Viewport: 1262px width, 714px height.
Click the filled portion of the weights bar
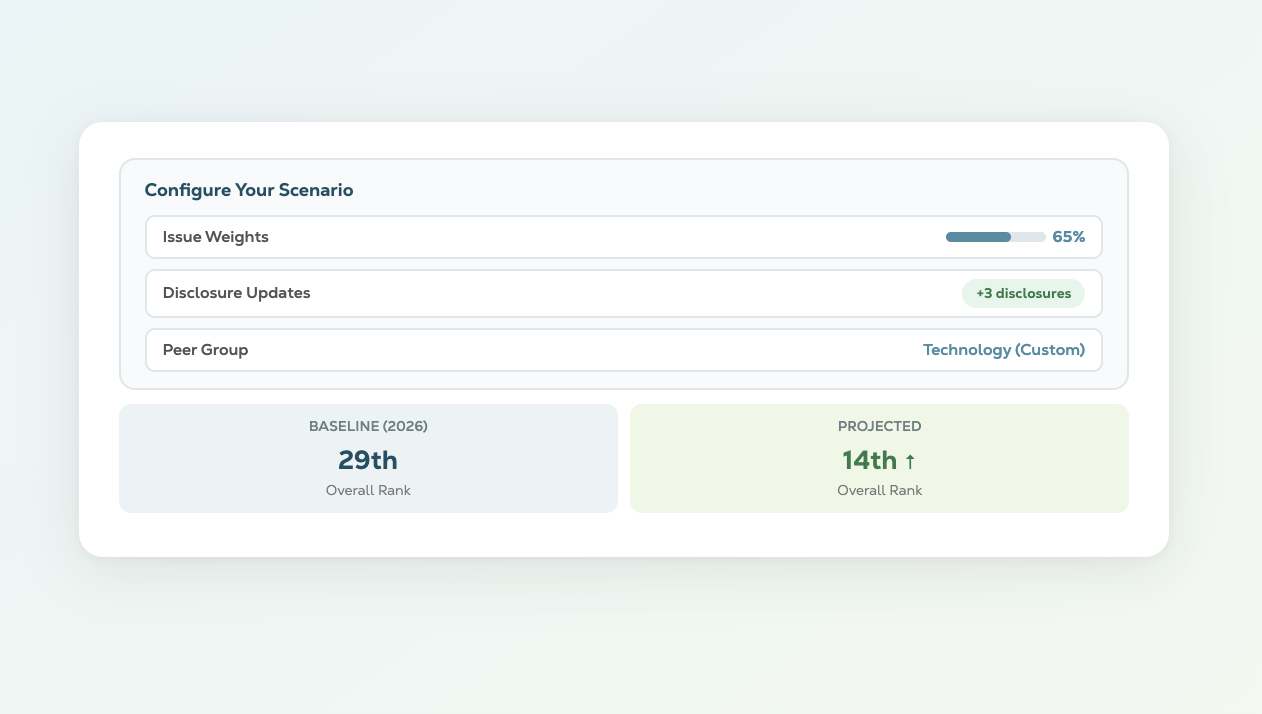[977, 237]
